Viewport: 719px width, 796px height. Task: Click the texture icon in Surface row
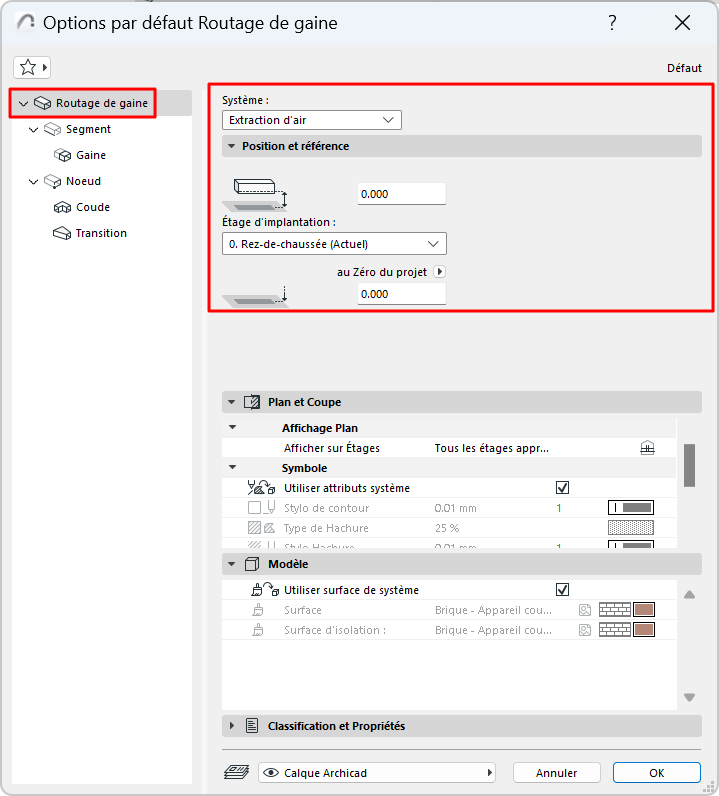point(585,610)
